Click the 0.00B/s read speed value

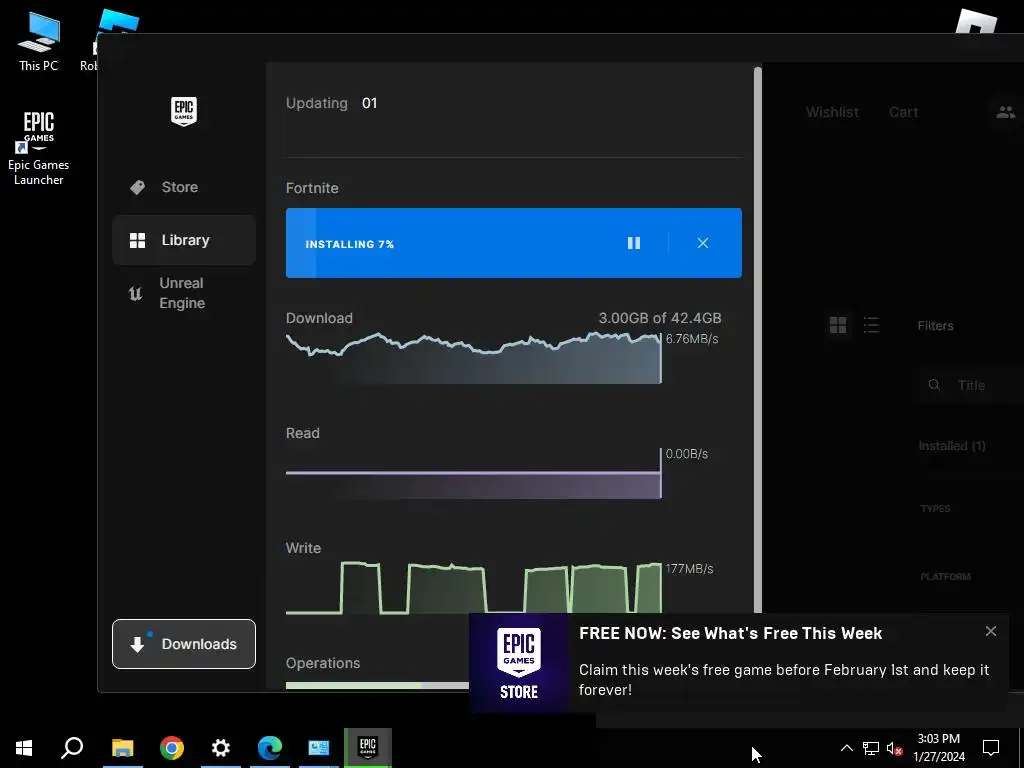pos(686,454)
